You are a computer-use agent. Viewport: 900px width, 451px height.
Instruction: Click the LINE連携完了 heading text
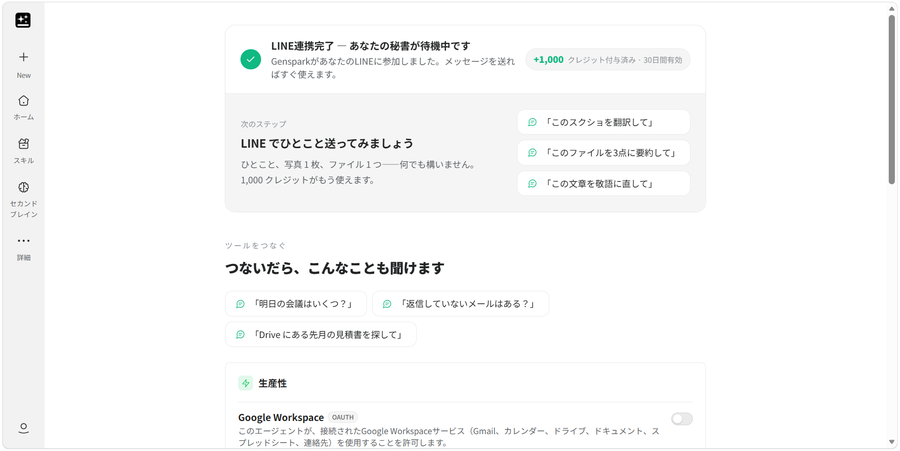click(371, 46)
